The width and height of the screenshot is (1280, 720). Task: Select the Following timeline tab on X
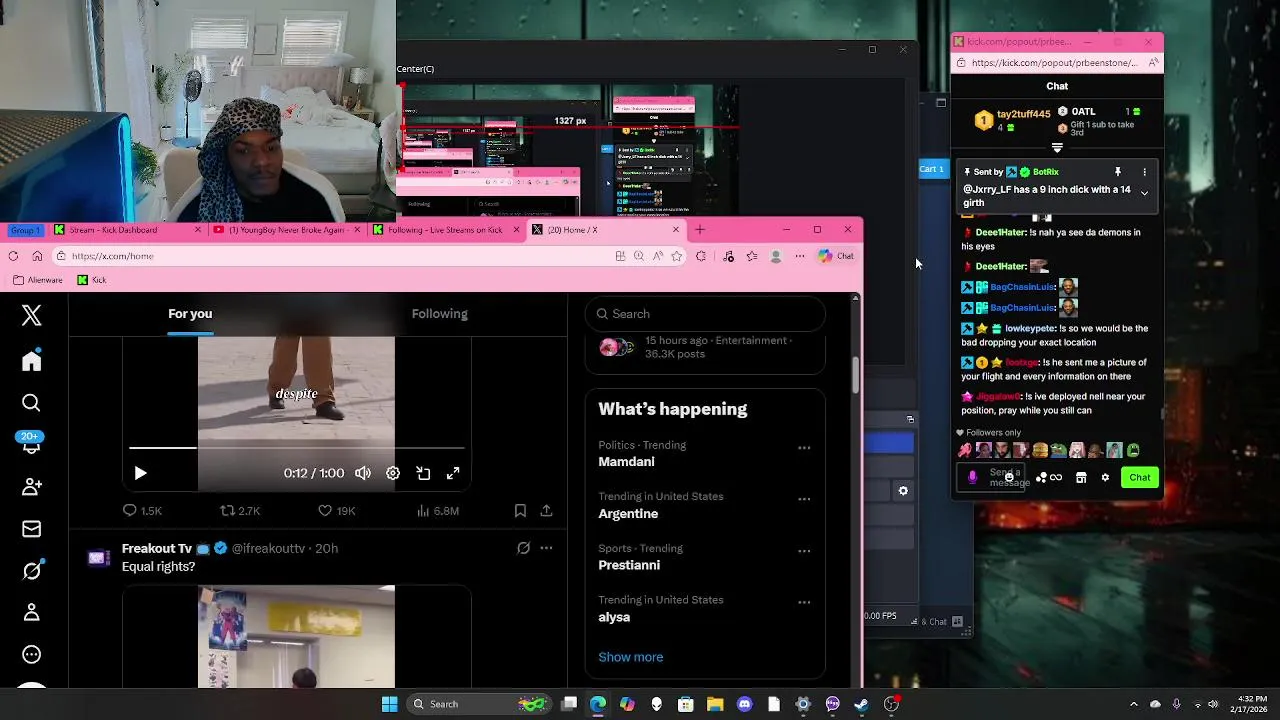pos(440,314)
